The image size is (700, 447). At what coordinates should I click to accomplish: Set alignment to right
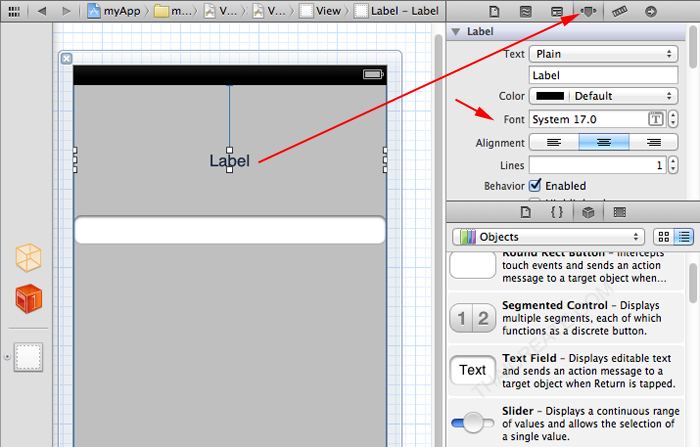(x=654, y=142)
